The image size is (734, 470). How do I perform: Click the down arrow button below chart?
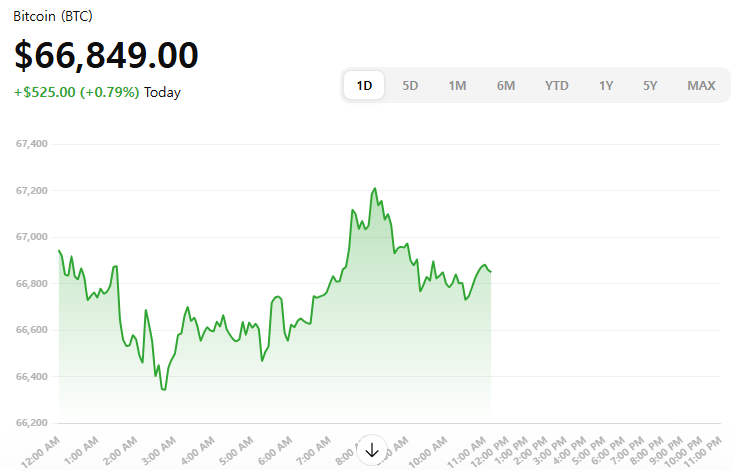pos(372,450)
